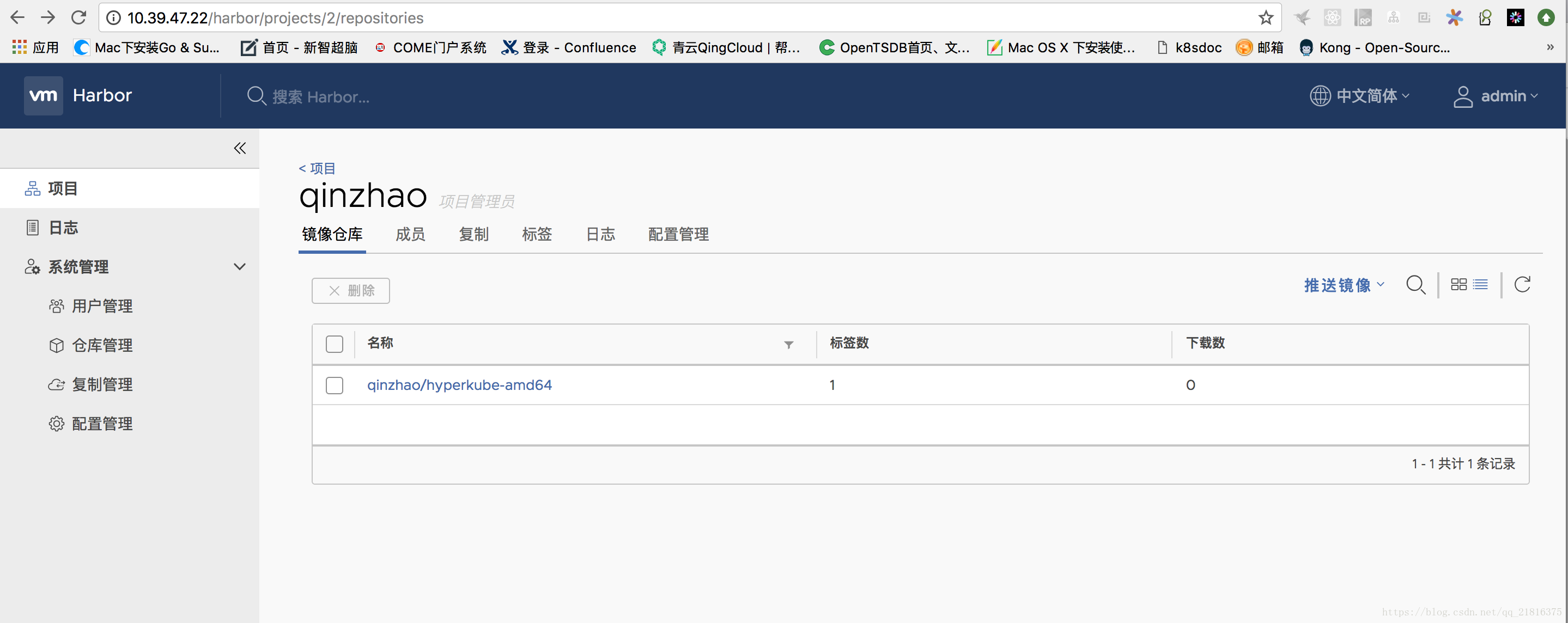Click the repository search magnifier icon

coord(1415,285)
